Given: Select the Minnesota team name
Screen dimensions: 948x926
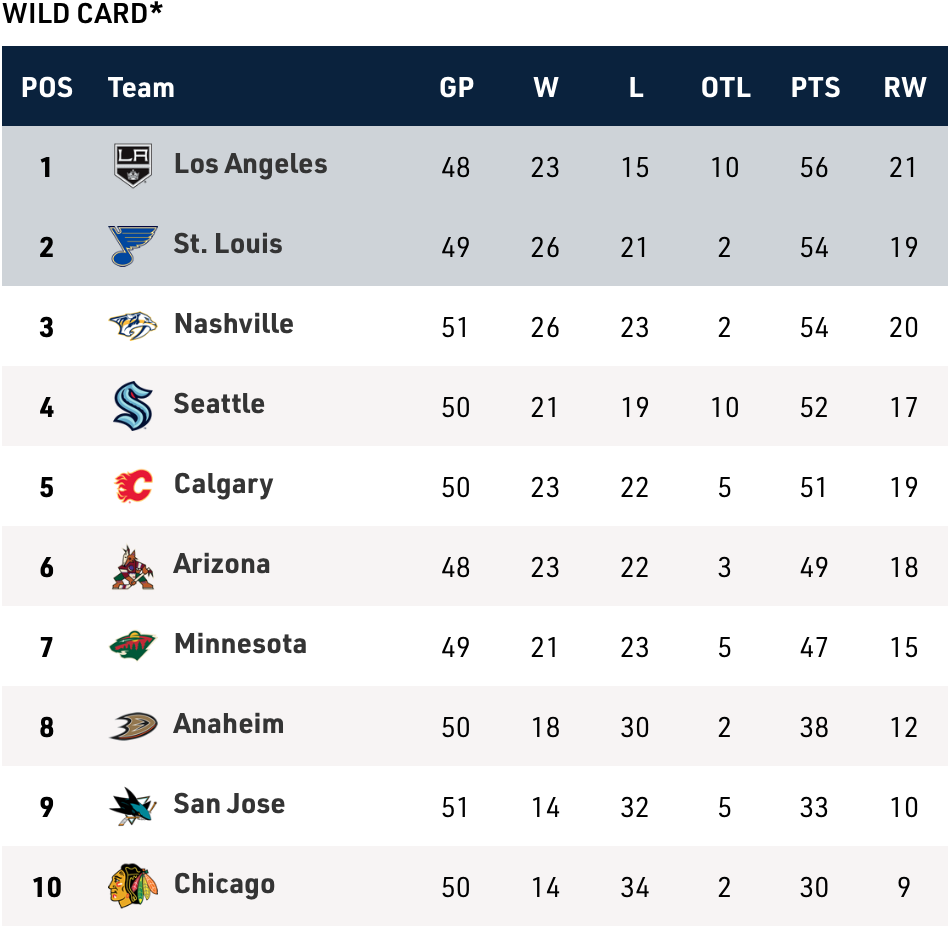Looking at the screenshot, I should click(240, 644).
